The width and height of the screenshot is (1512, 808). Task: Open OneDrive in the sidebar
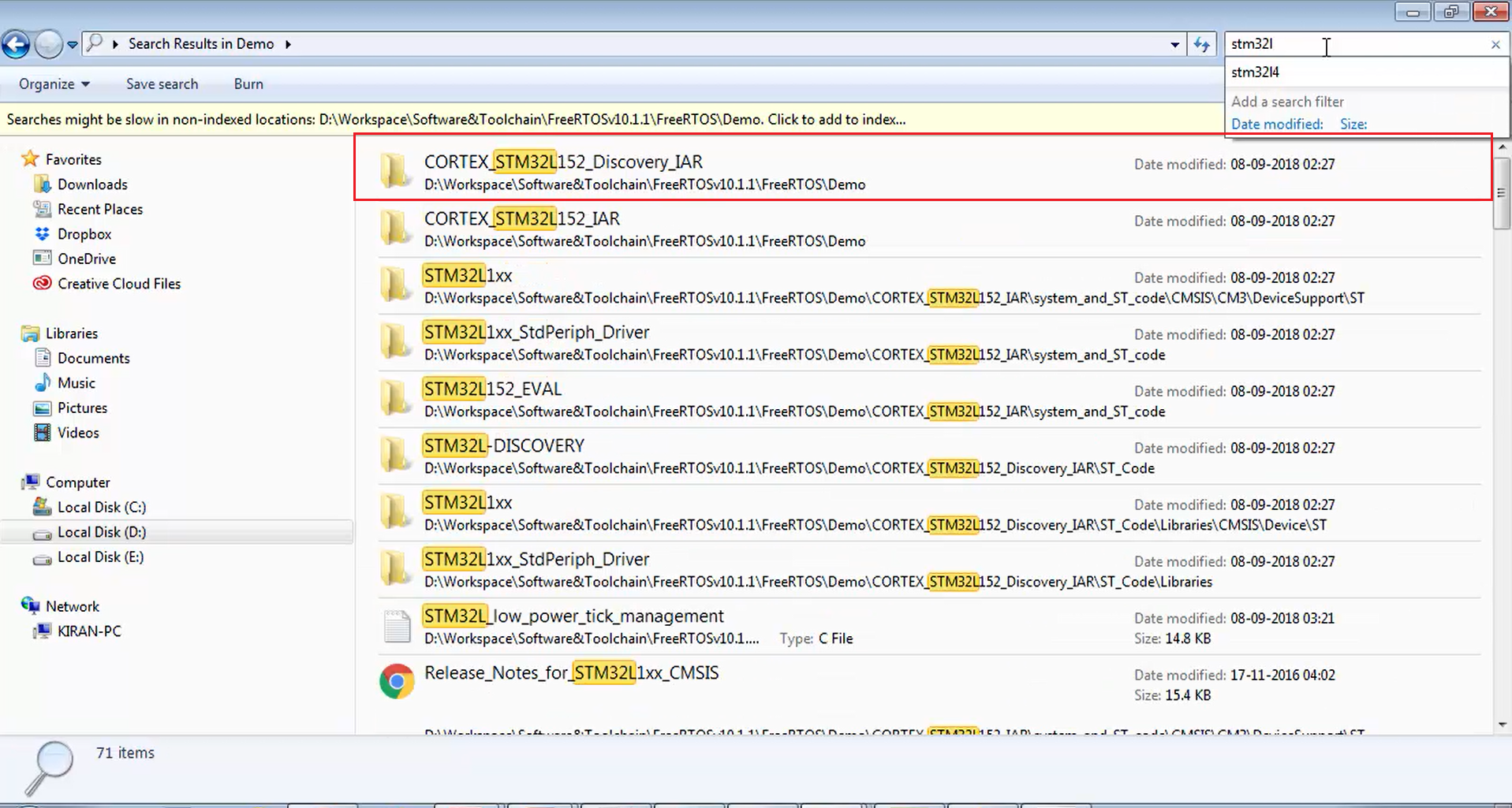pos(87,259)
